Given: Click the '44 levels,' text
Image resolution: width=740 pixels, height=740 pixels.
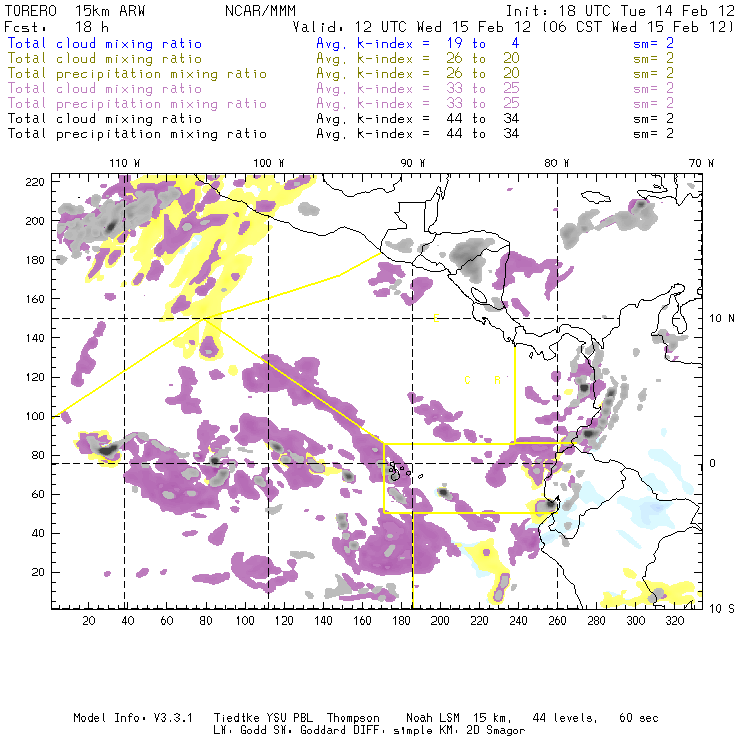Looking at the screenshot, I should [565, 719].
